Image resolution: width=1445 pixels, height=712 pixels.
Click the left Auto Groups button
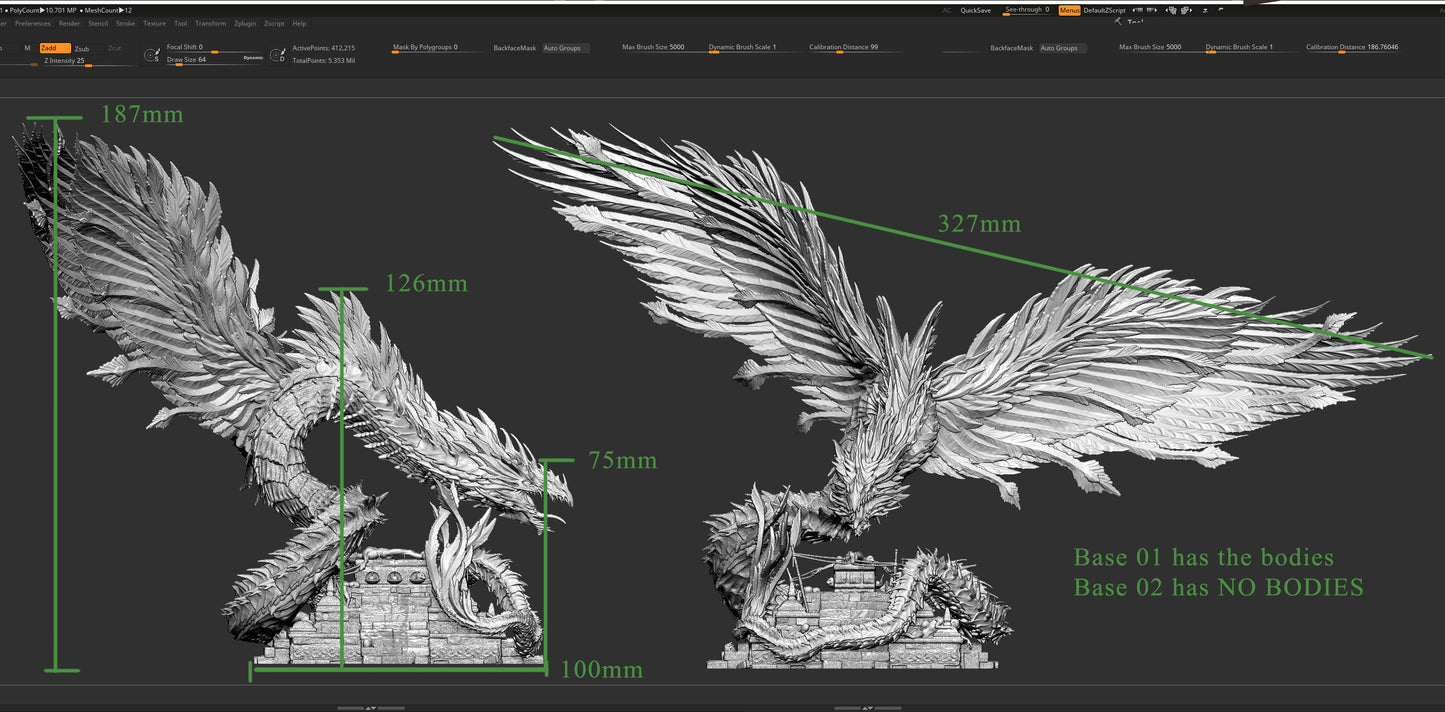(566, 48)
